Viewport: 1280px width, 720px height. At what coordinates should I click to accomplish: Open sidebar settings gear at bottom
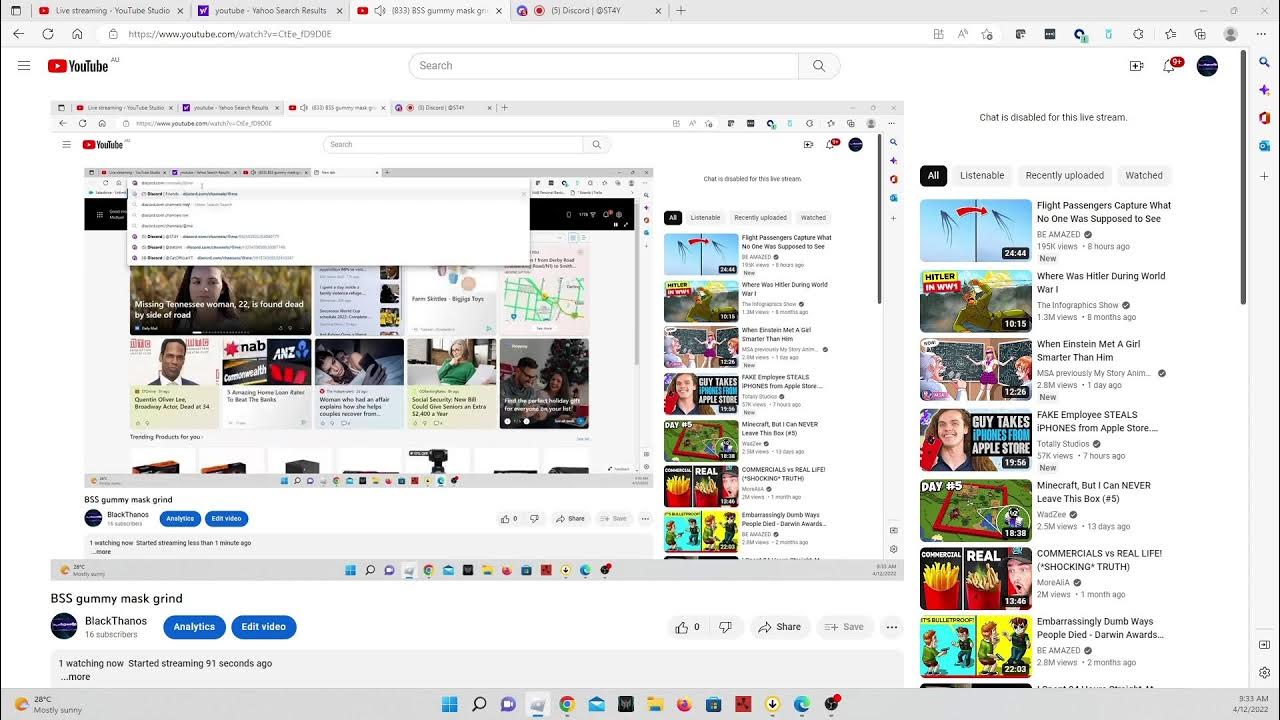pyautogui.click(x=1264, y=673)
